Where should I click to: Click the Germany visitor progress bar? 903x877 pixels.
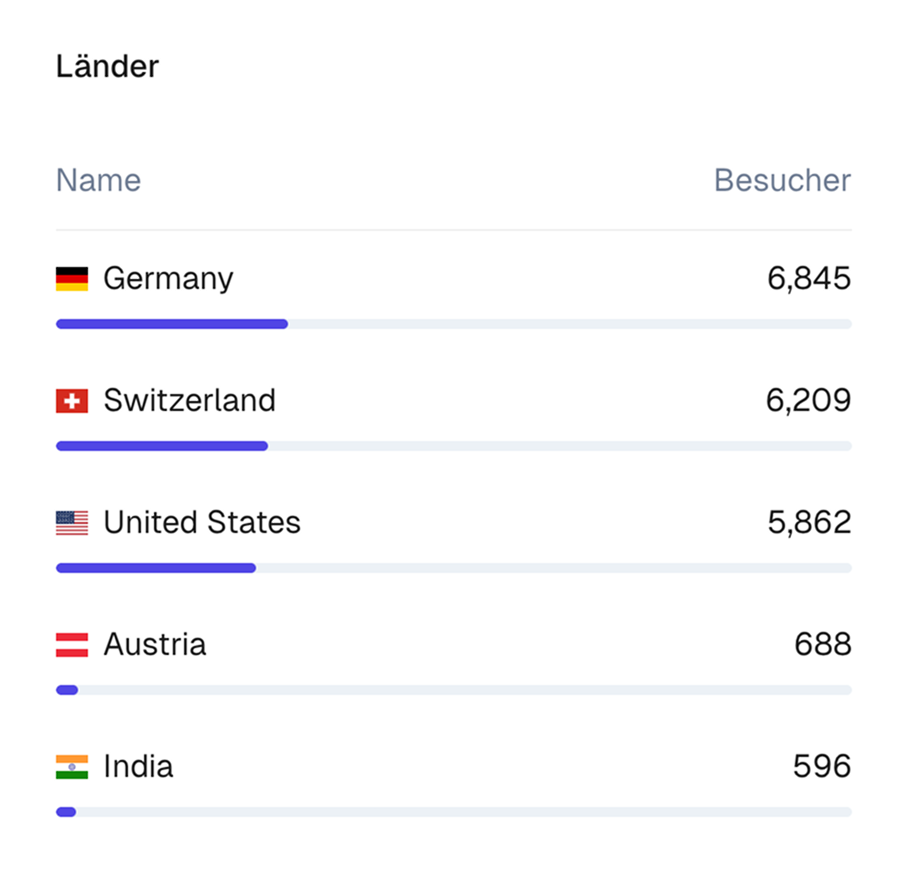(453, 324)
